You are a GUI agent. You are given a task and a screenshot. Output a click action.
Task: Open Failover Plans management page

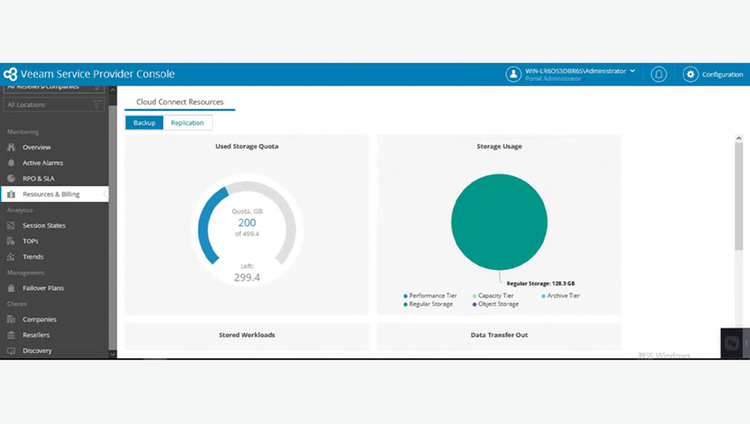coord(43,288)
